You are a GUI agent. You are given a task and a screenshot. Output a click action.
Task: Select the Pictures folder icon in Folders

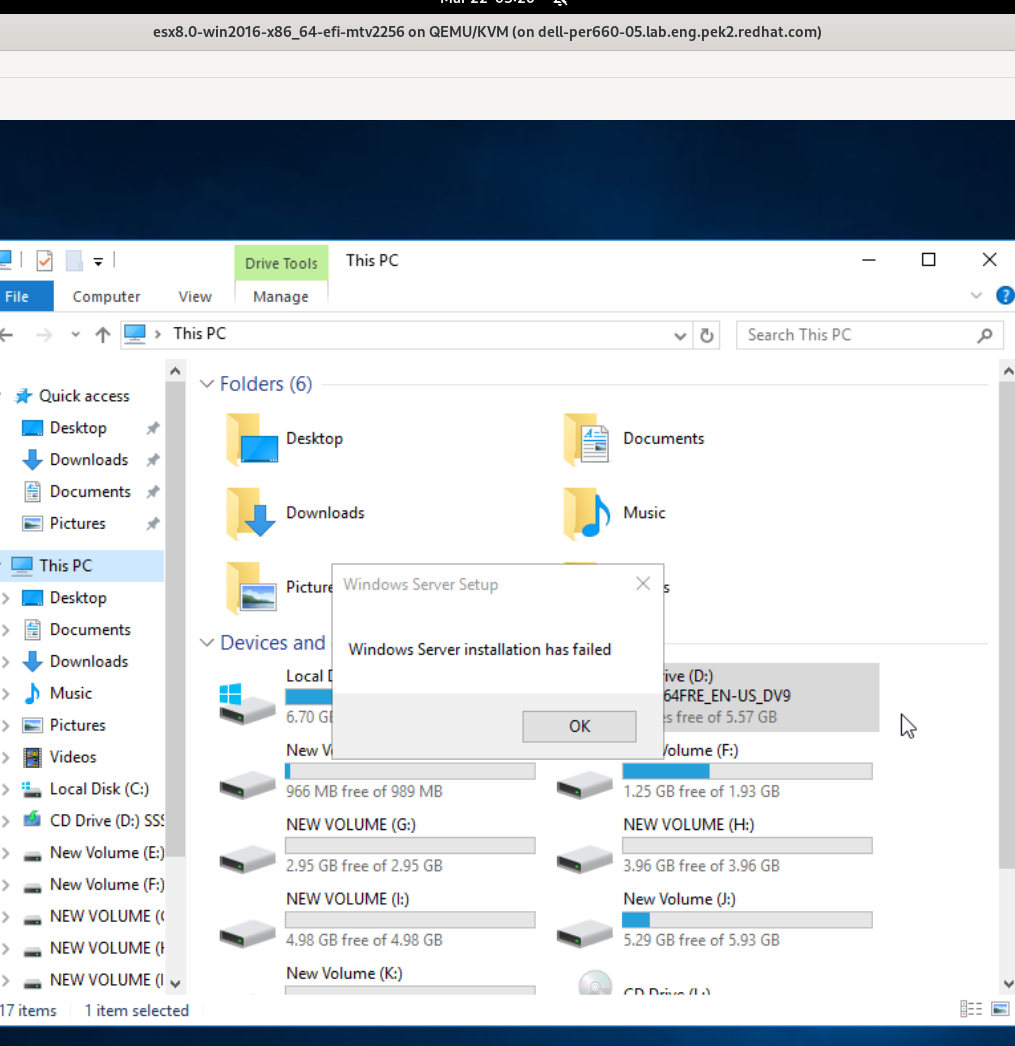pyautogui.click(x=251, y=587)
